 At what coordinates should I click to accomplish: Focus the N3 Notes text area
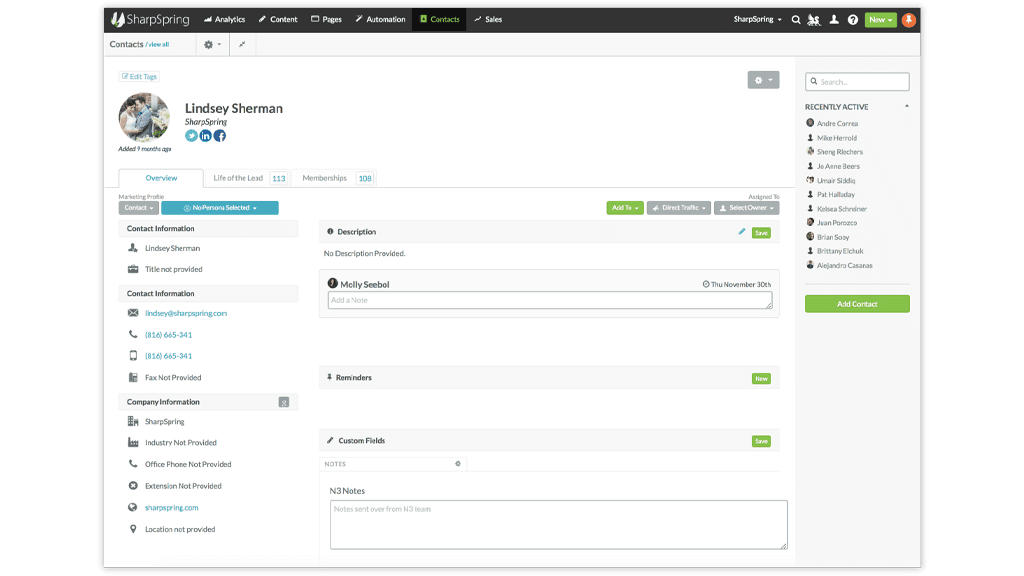click(x=558, y=525)
